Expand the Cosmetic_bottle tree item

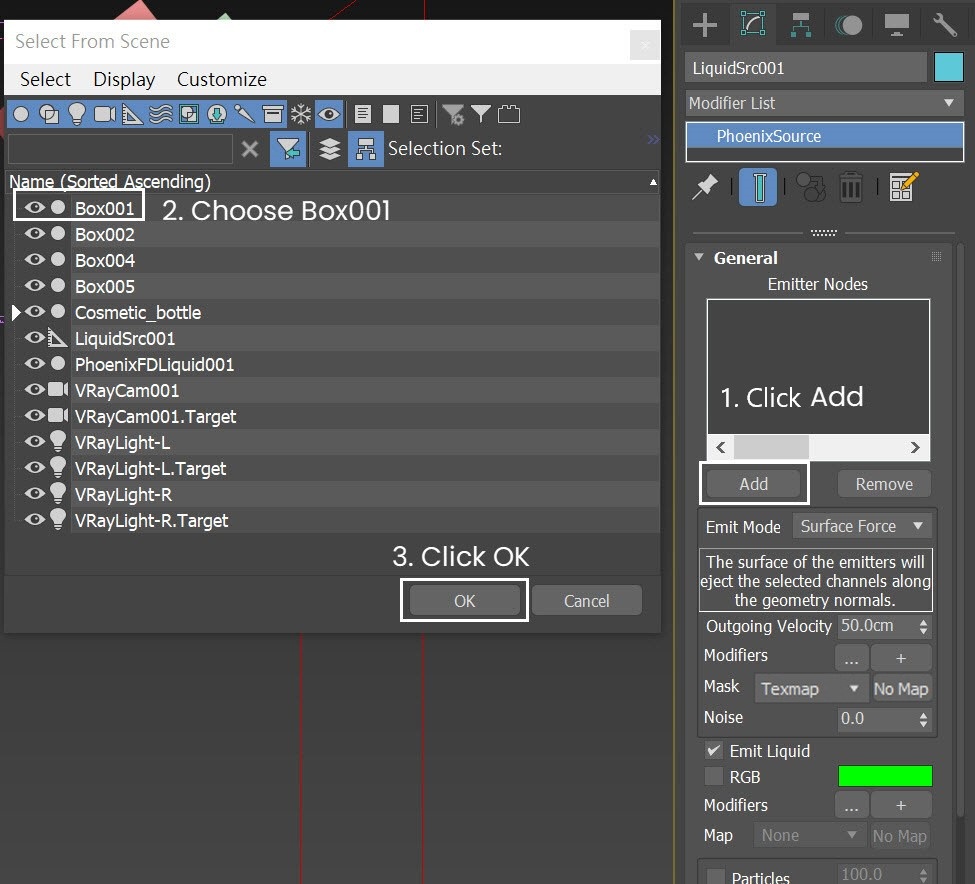coord(16,312)
